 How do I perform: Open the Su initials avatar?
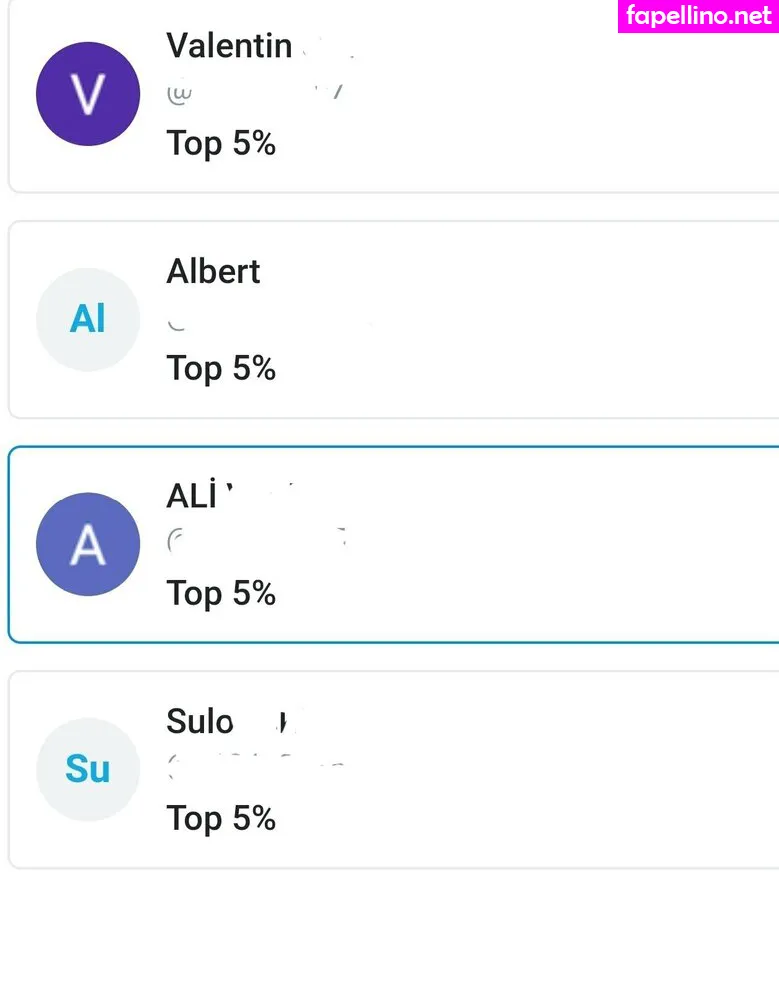[x=87, y=769]
